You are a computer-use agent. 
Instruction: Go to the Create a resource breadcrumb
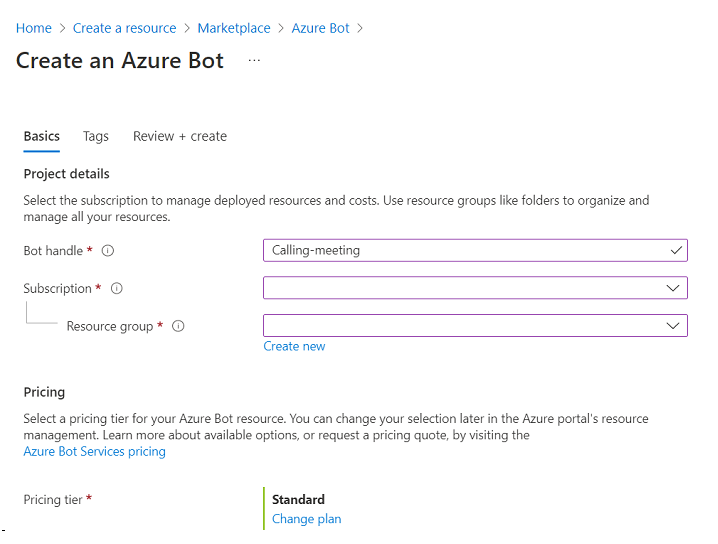(125, 28)
